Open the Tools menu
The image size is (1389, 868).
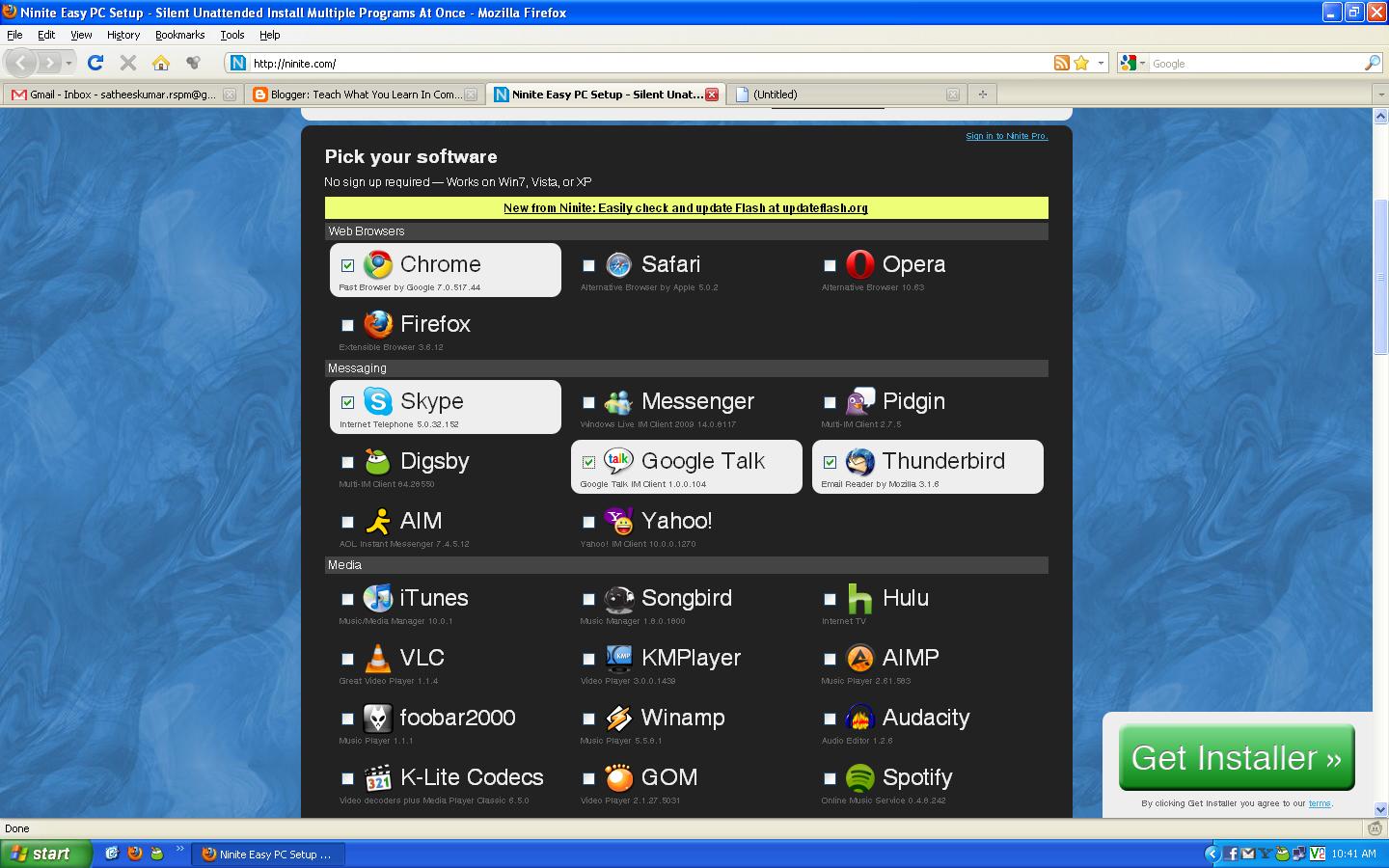click(x=231, y=35)
